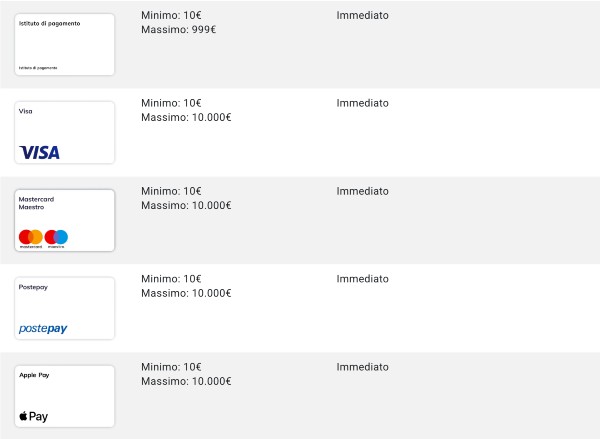The width and height of the screenshot is (600, 439).
Task: Click the Visa logo
Action: (x=39, y=152)
